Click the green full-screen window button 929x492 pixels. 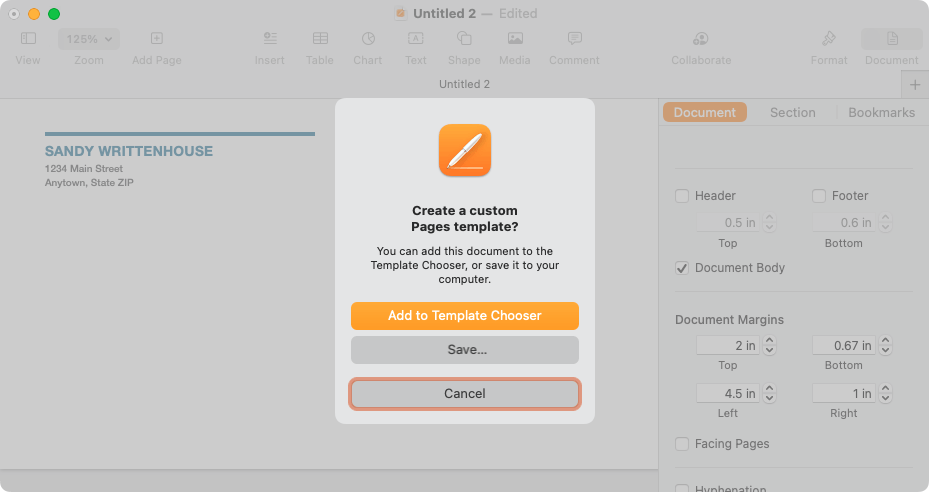click(54, 14)
